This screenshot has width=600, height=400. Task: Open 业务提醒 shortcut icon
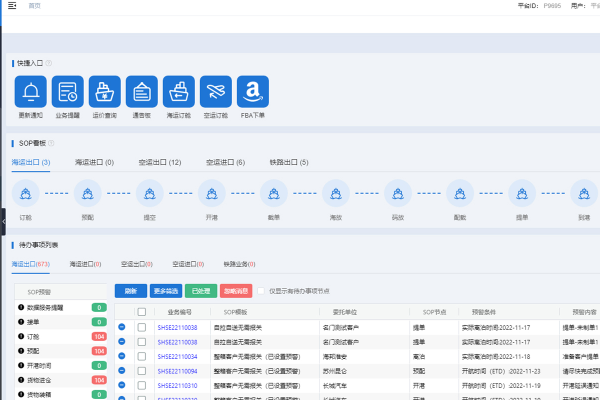pos(68,92)
